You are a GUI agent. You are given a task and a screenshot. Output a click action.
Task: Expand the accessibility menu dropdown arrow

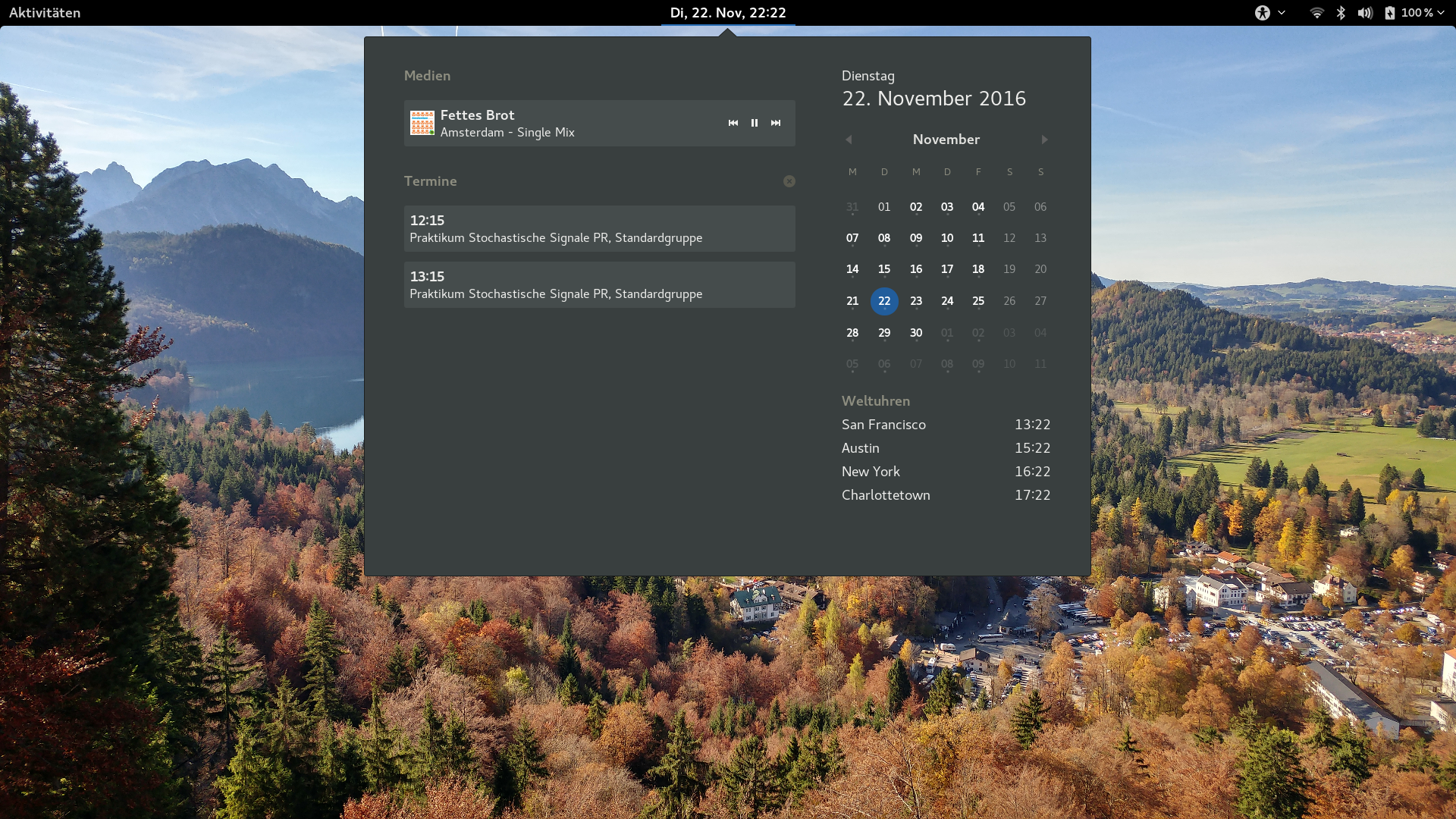(x=1282, y=13)
